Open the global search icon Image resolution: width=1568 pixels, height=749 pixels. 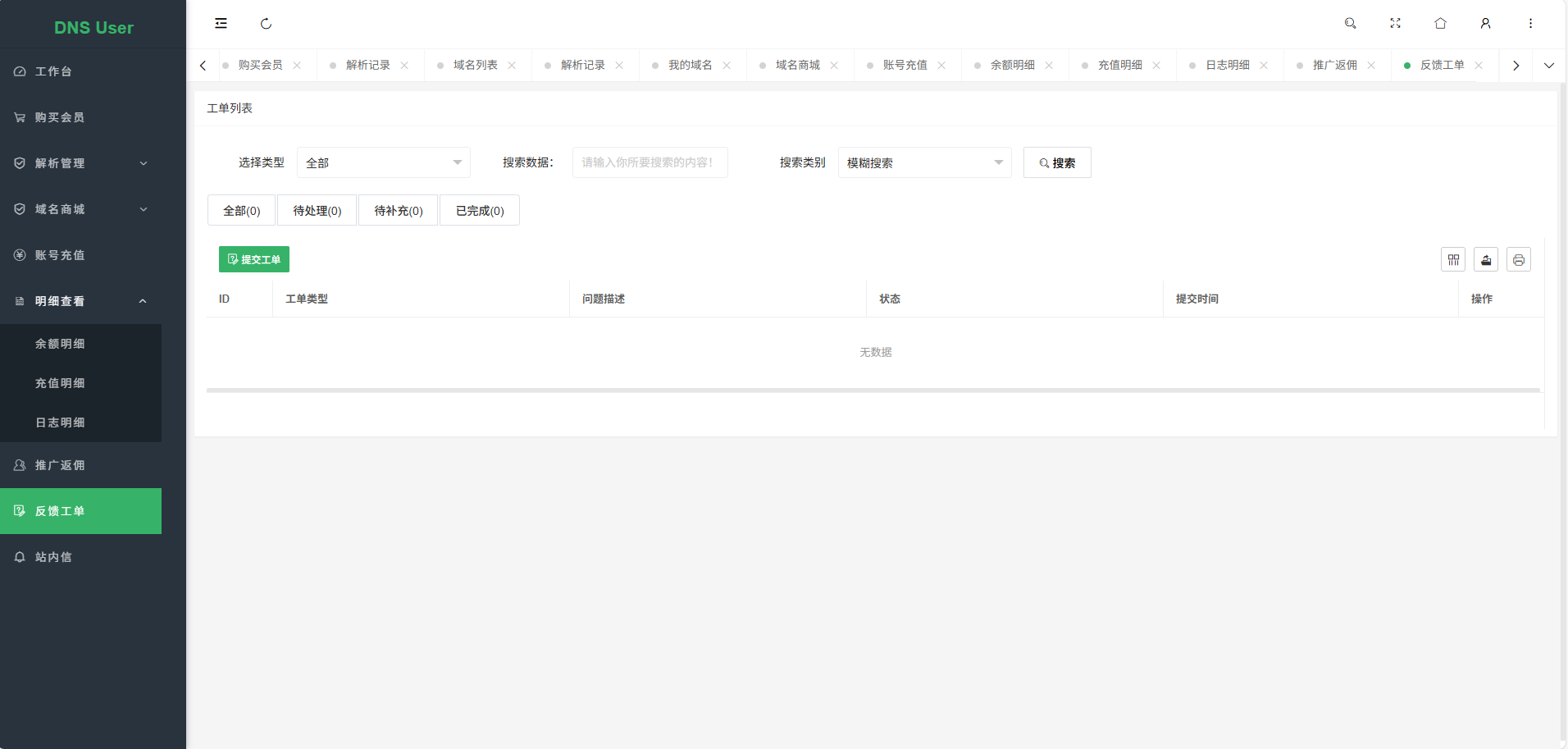click(1350, 23)
